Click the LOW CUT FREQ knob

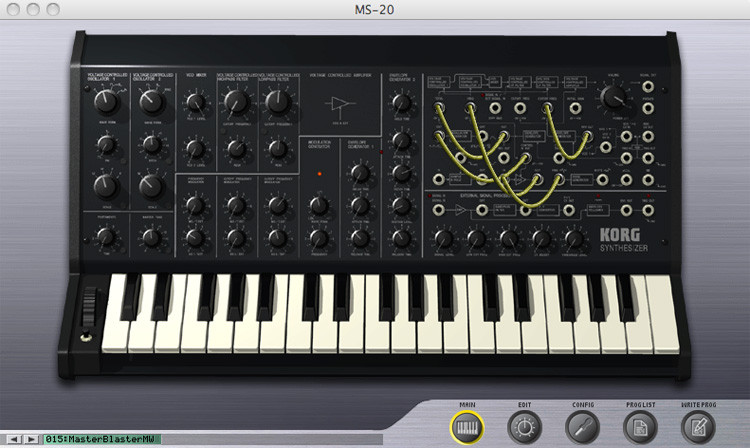pos(476,238)
